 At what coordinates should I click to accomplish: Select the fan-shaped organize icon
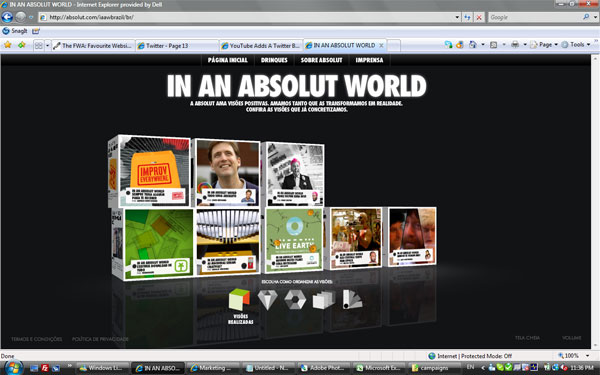(352, 300)
